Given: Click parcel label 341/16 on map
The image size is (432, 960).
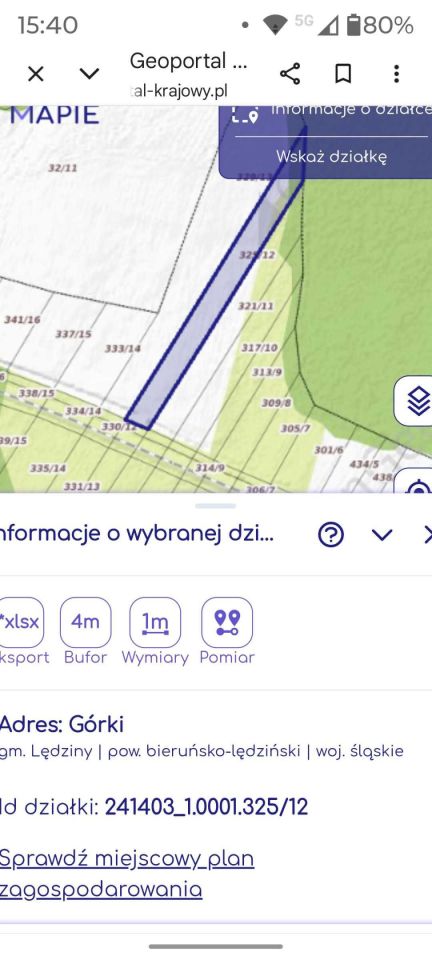Looking at the screenshot, I should (x=22, y=320).
